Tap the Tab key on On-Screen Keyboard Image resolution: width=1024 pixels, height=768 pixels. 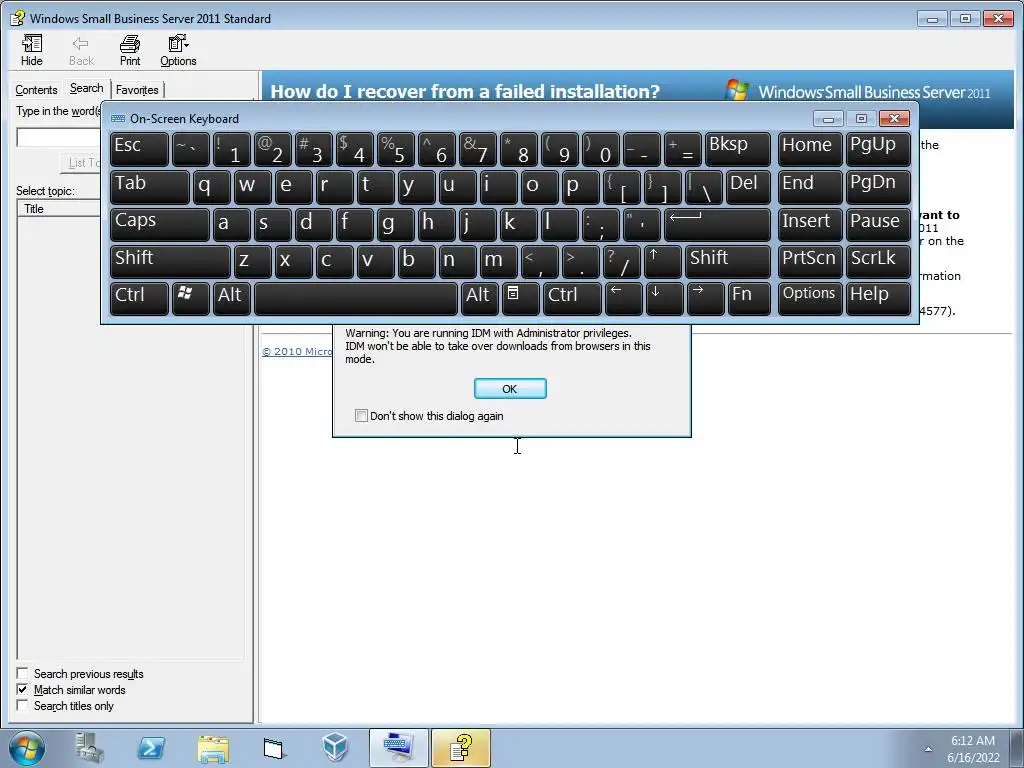pos(150,187)
